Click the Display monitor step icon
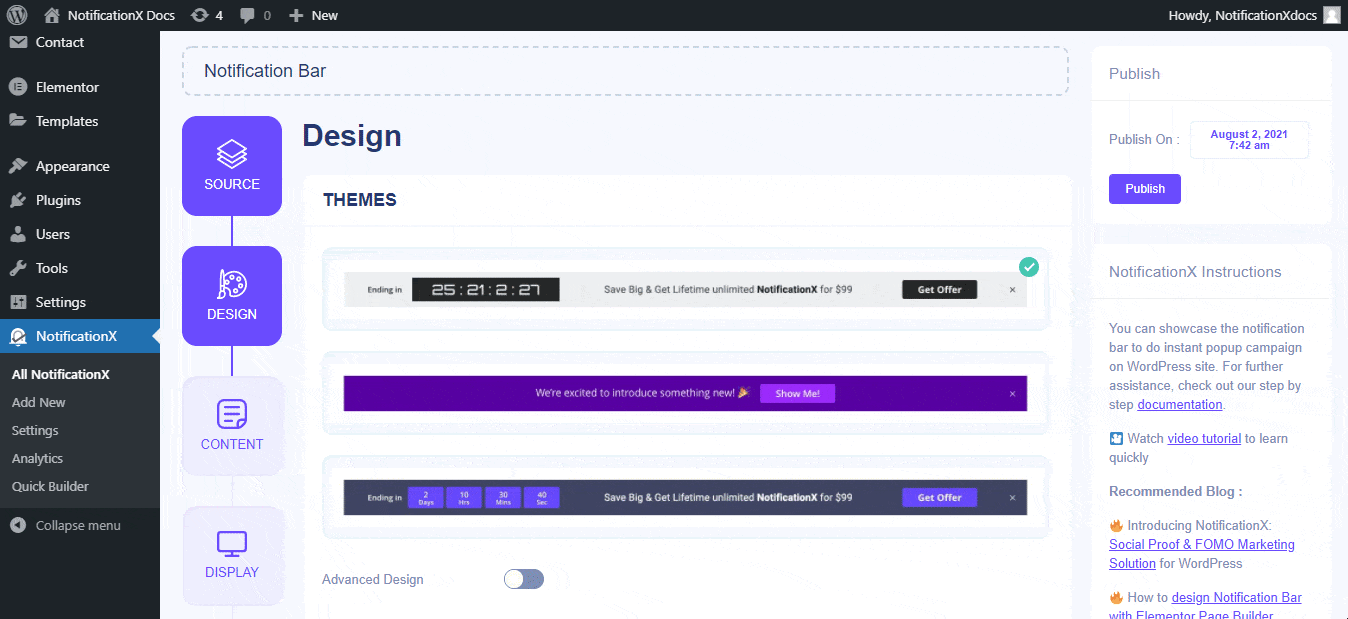This screenshot has height=619, width=1348. 232,543
